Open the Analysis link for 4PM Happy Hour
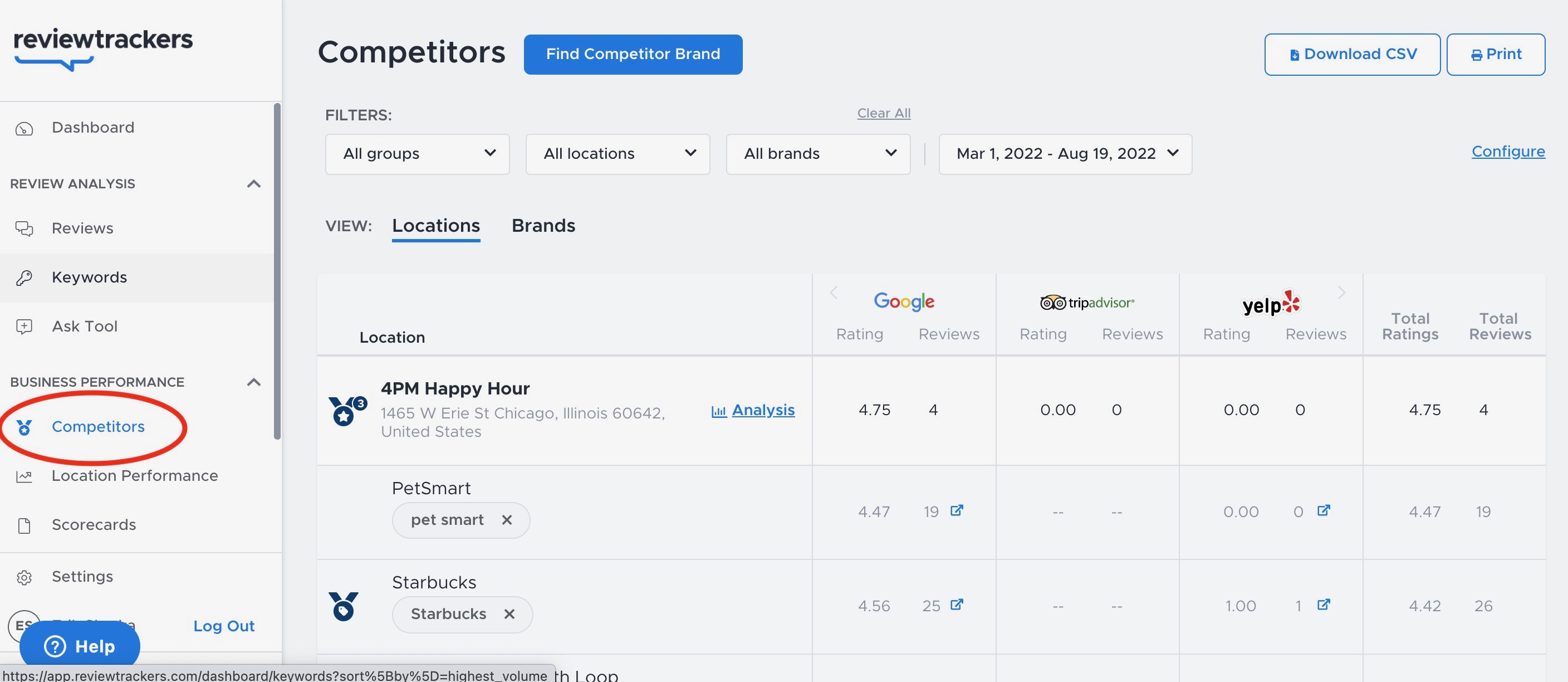1568x682 pixels. [x=763, y=411]
